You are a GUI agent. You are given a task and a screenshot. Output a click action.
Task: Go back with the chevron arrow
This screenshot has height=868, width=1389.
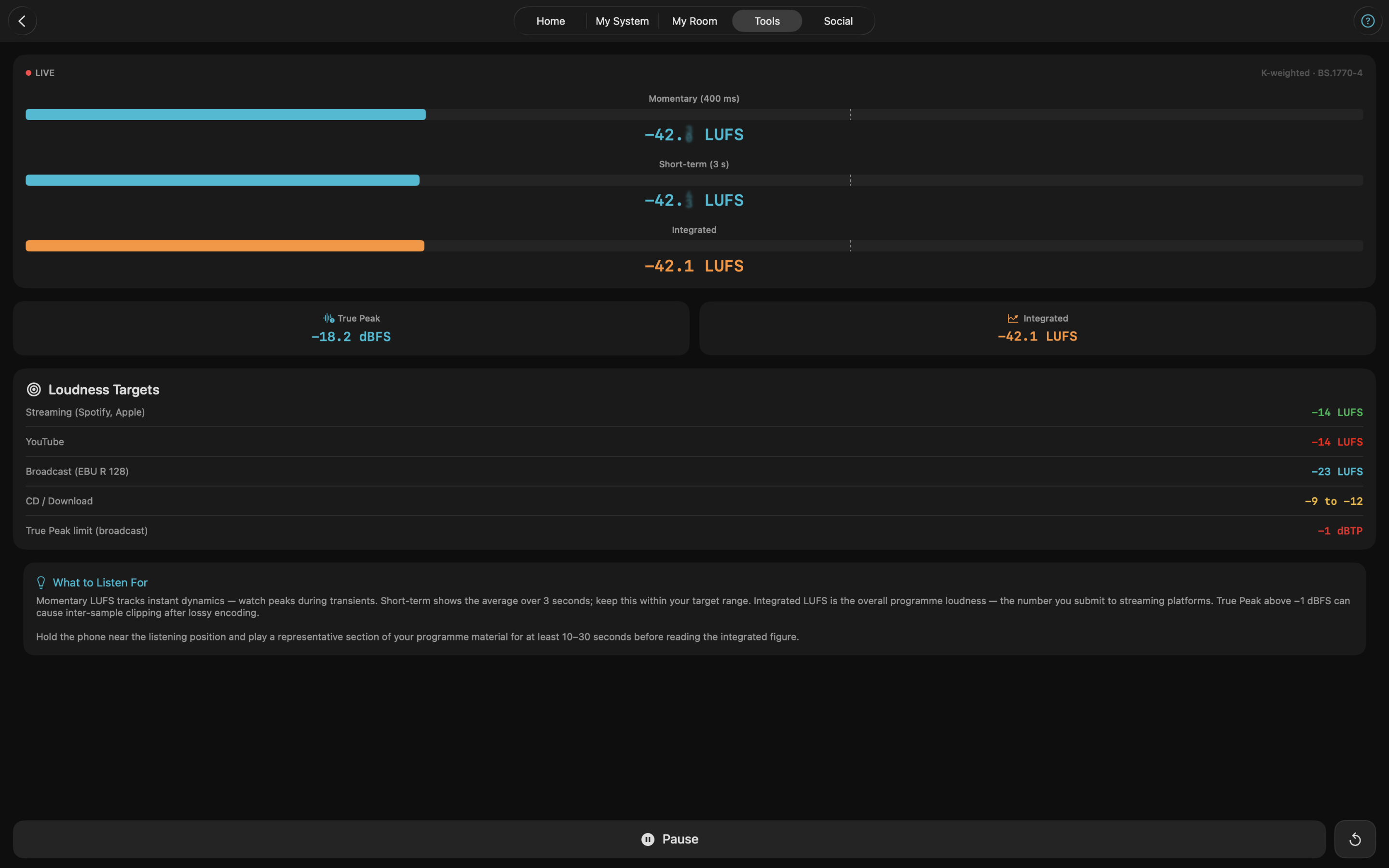(22, 21)
